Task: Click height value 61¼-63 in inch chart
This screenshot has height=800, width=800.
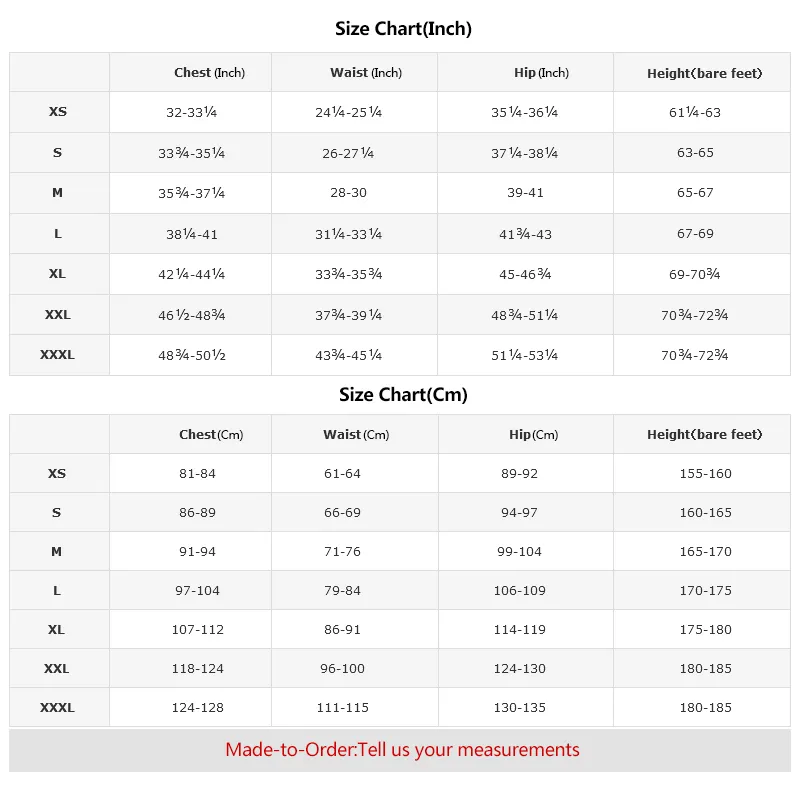Action: click(695, 112)
